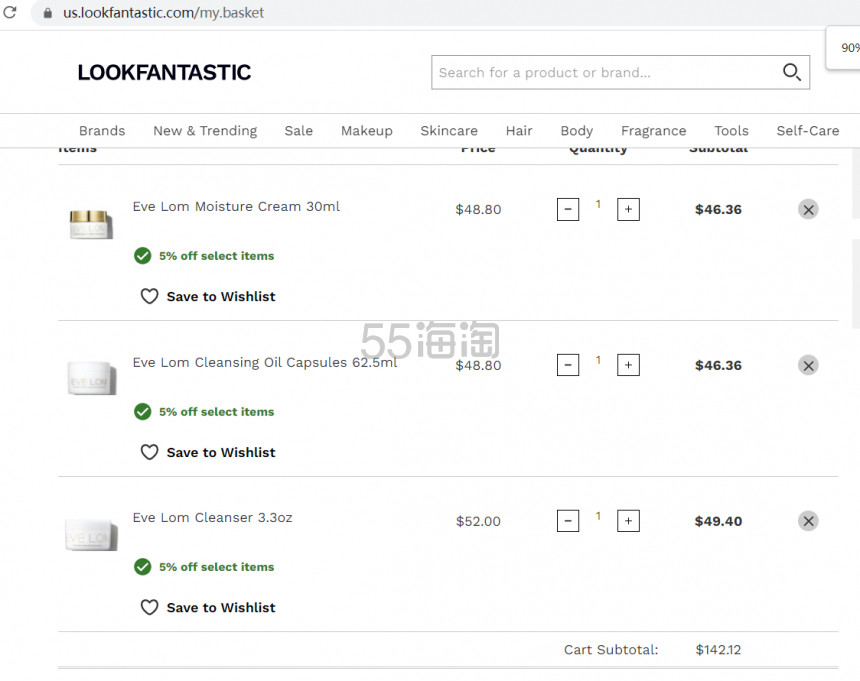Click the heart icon for Cleansing Oil Capsules wishlist
Viewport: 860px width, 681px height.
click(149, 452)
